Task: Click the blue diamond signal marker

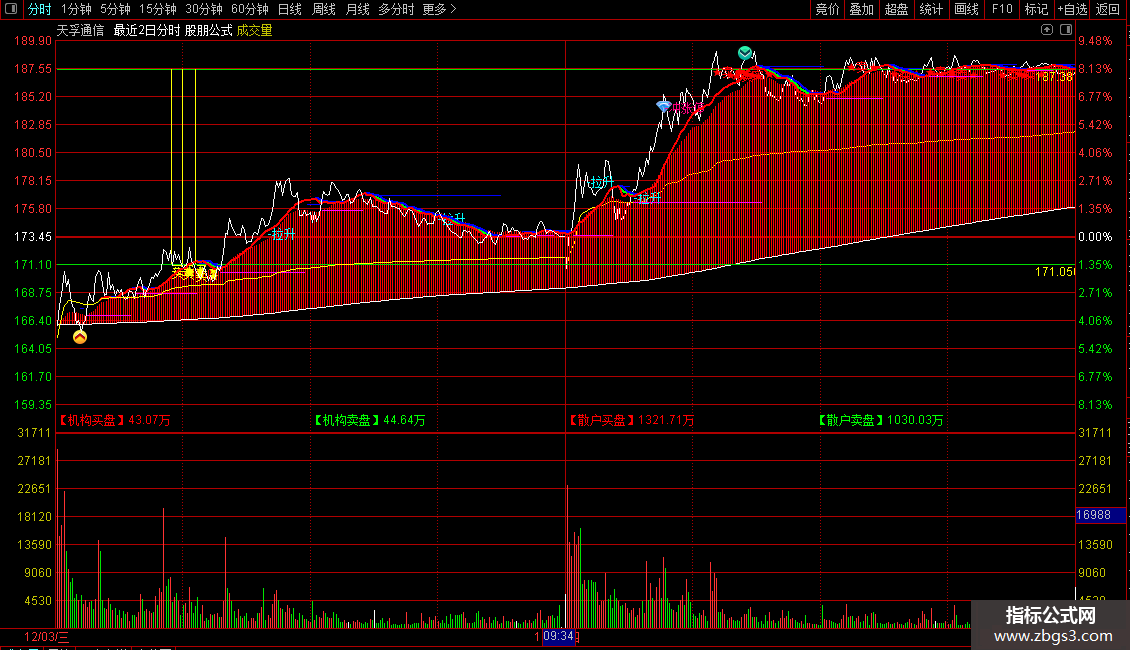Action: coord(664,106)
